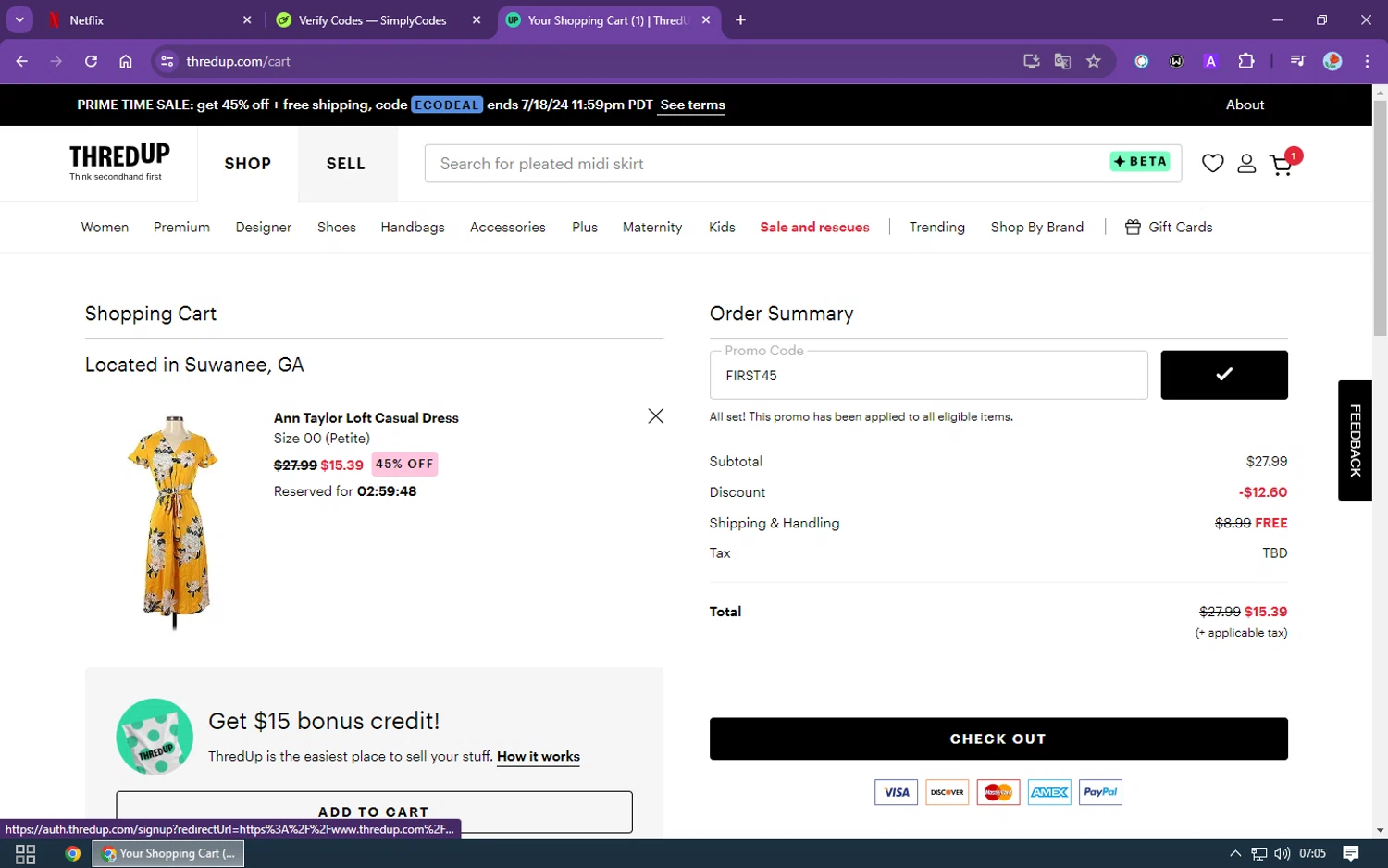The height and width of the screenshot is (868, 1388).
Task: Open the browser extensions puzzle icon
Action: click(1246, 61)
